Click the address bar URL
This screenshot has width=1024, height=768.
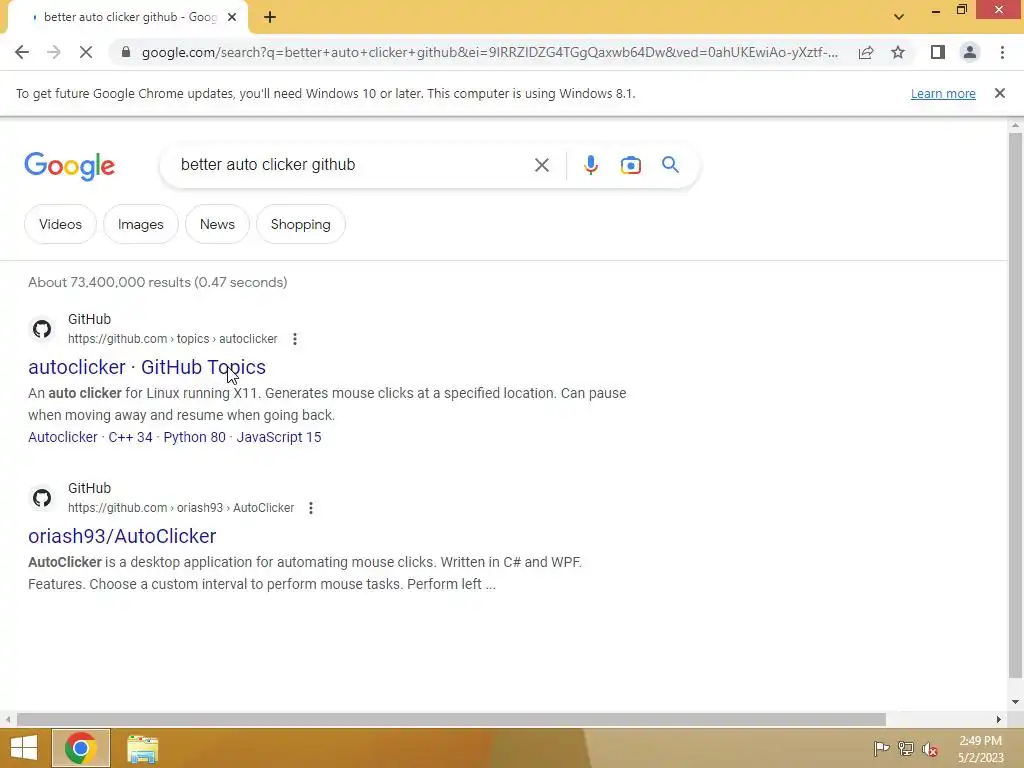coord(490,52)
